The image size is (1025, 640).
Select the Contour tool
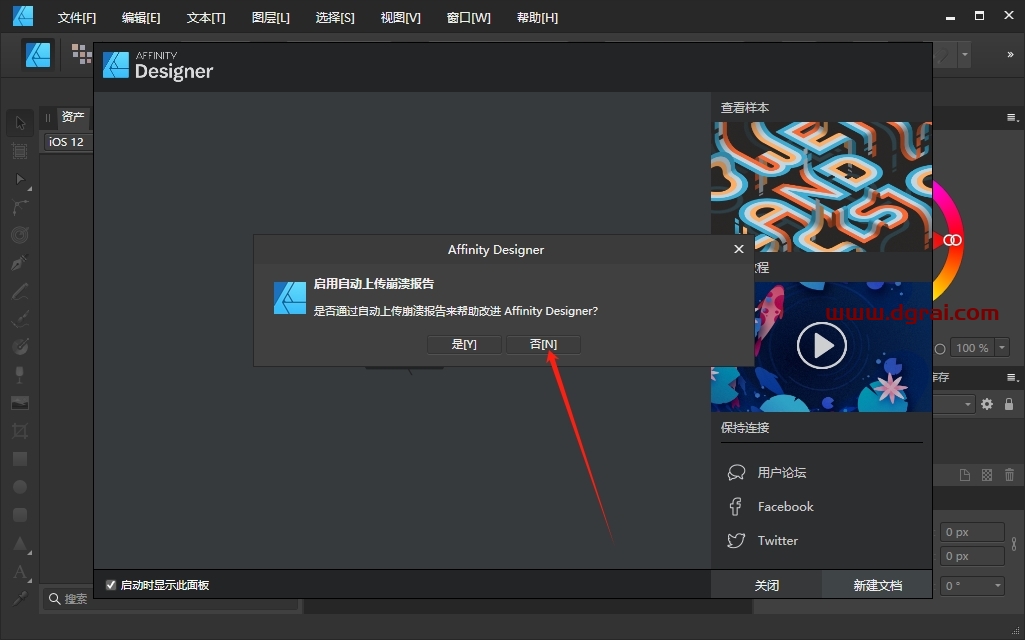(x=20, y=235)
